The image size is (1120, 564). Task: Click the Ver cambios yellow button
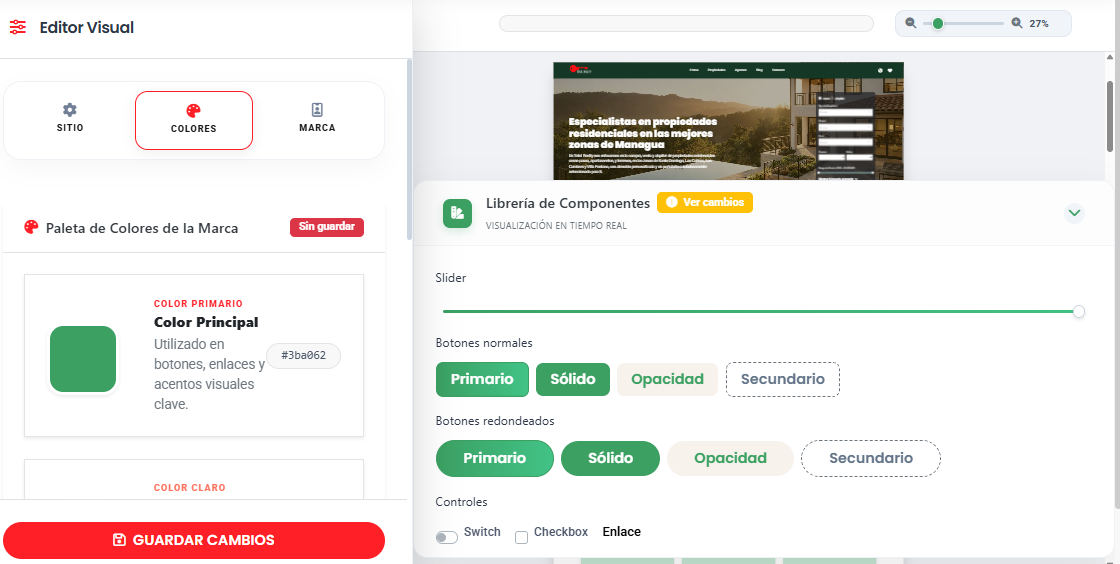tap(705, 203)
